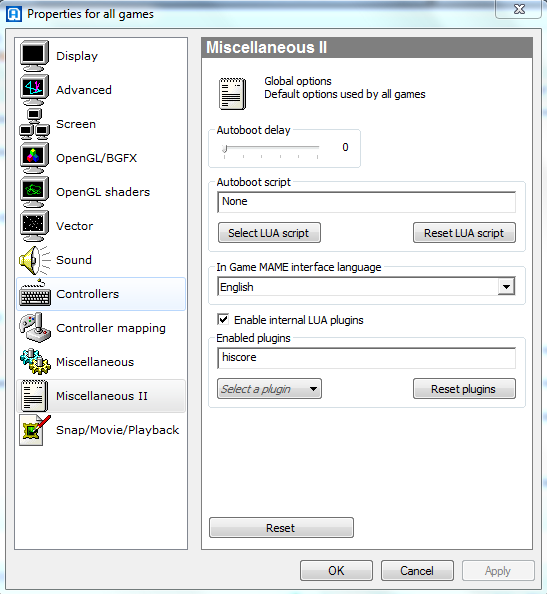
Task: Click the Select LUA script button
Action: [x=269, y=233]
